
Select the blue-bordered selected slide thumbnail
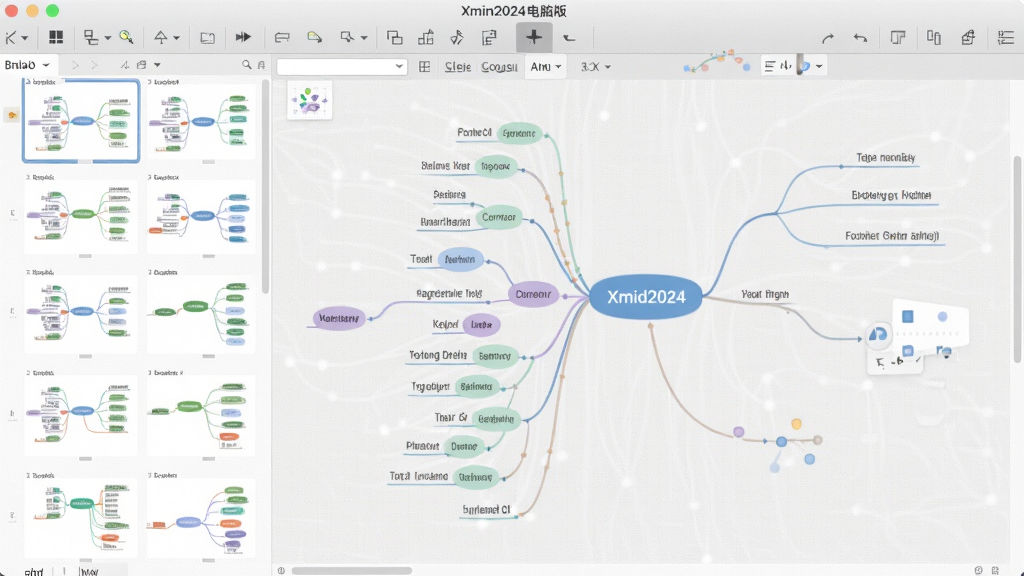coord(81,121)
